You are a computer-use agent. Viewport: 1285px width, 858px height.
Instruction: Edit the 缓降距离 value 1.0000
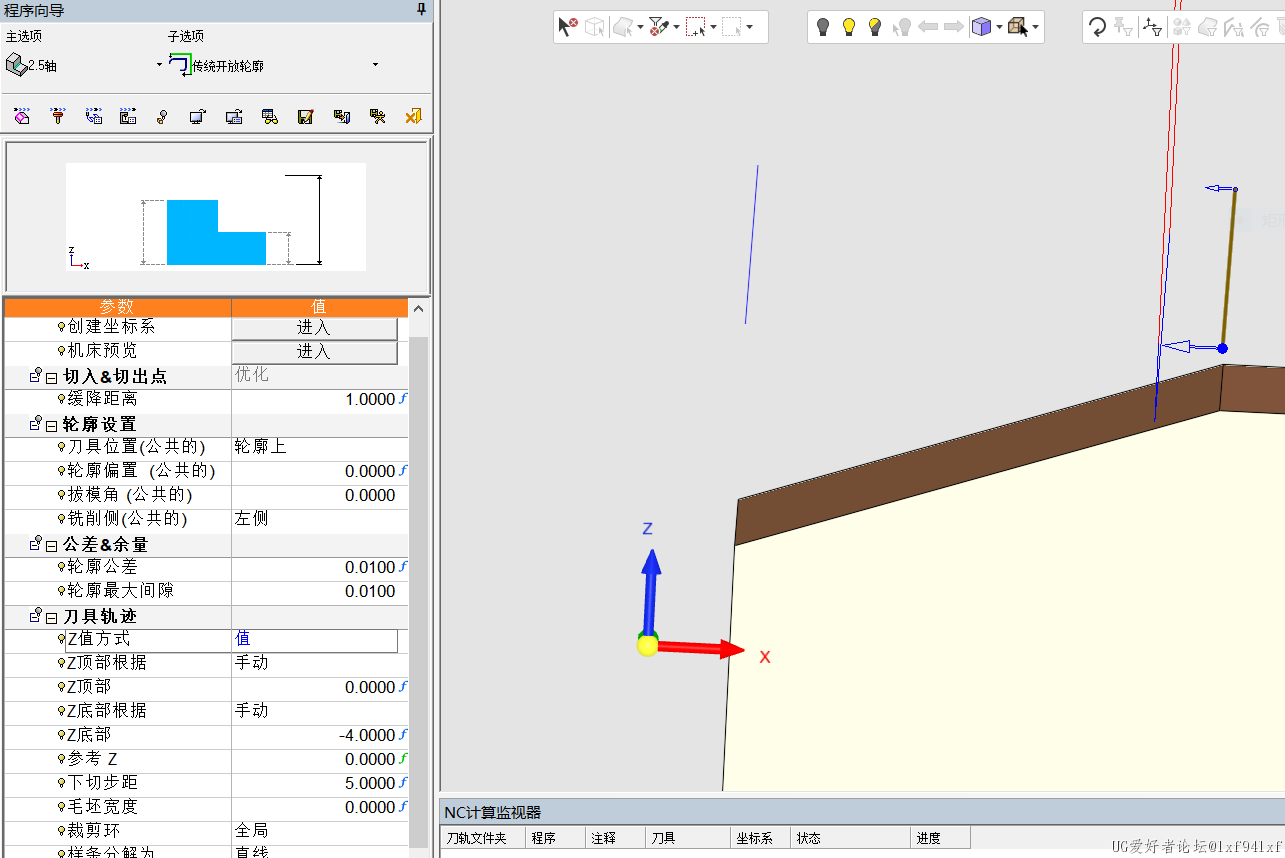(370, 399)
